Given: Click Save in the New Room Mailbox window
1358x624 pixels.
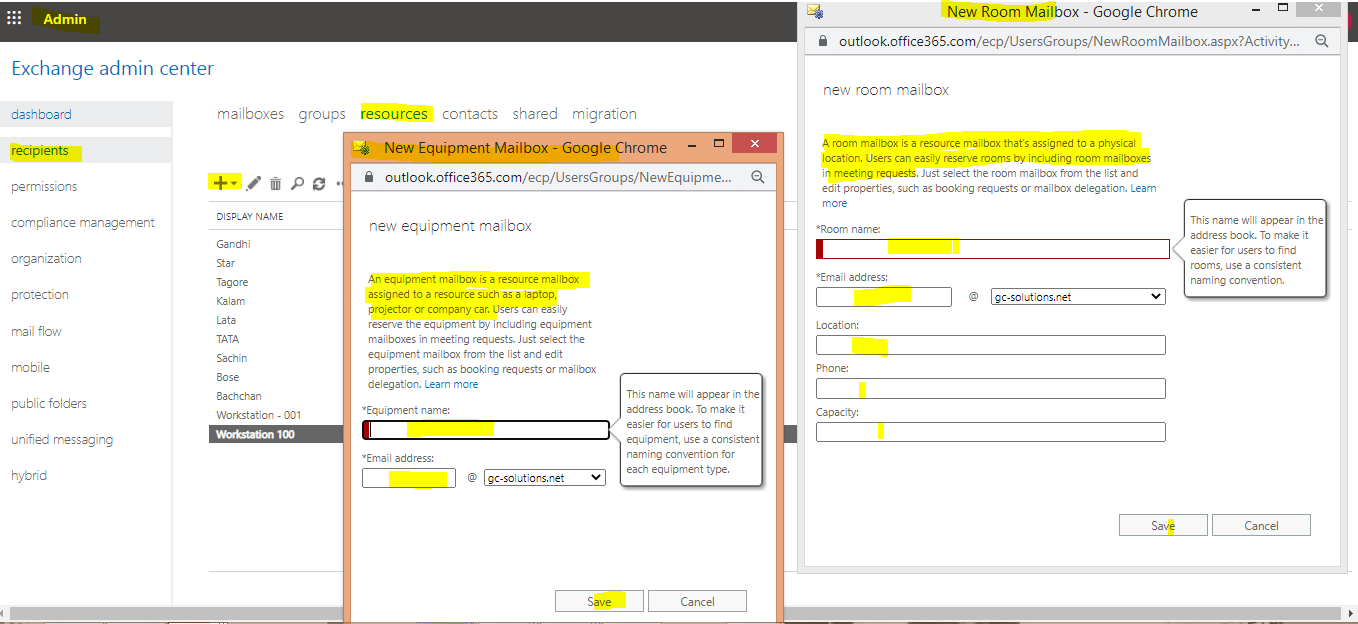Looking at the screenshot, I should pyautogui.click(x=1163, y=525).
